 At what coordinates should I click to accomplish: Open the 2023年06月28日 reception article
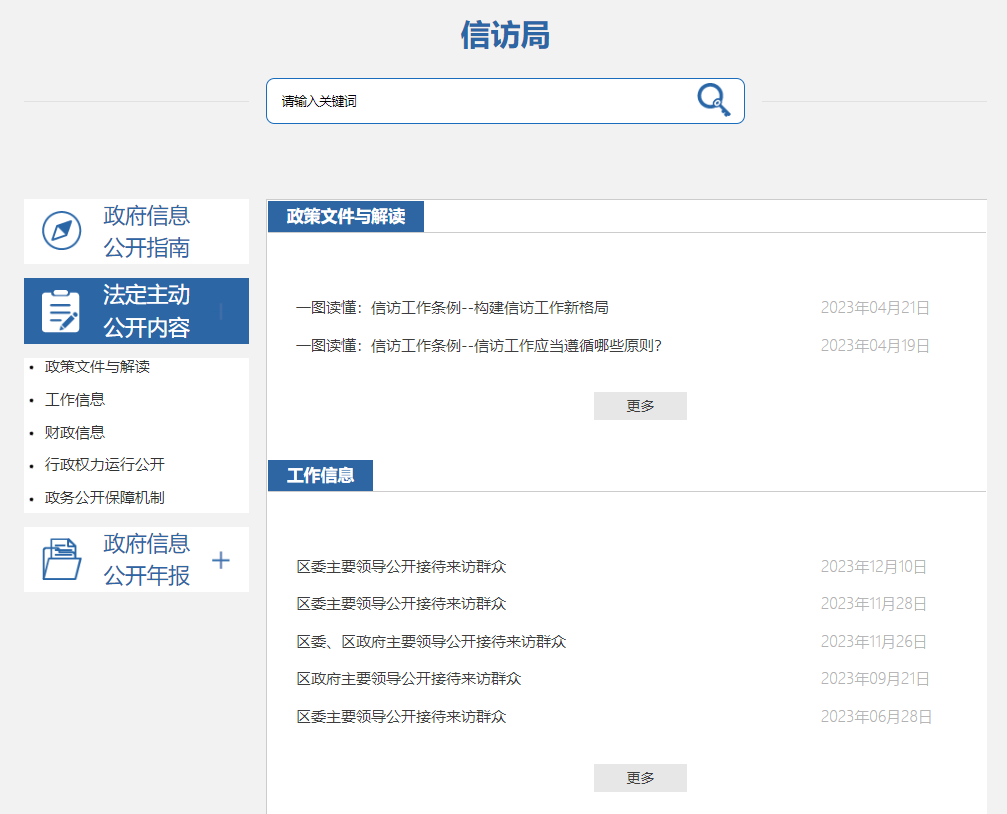point(401,716)
